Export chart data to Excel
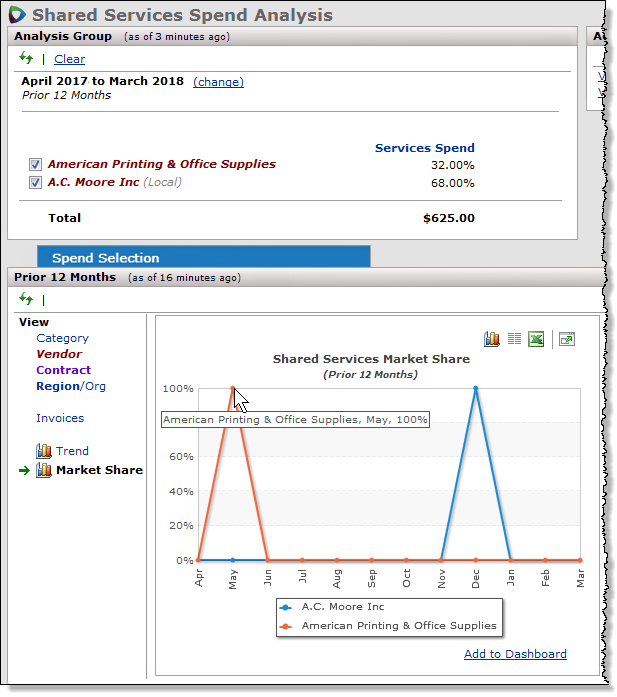Screen dimensions: 617x697 [x=536, y=339]
